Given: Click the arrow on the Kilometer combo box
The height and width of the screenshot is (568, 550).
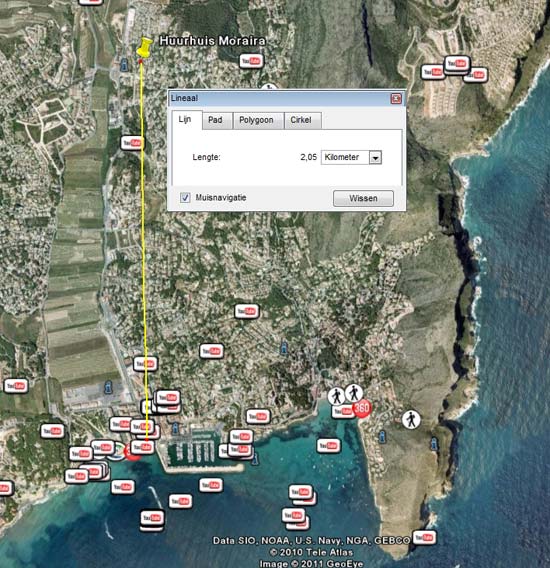Looking at the screenshot, I should click(x=375, y=158).
